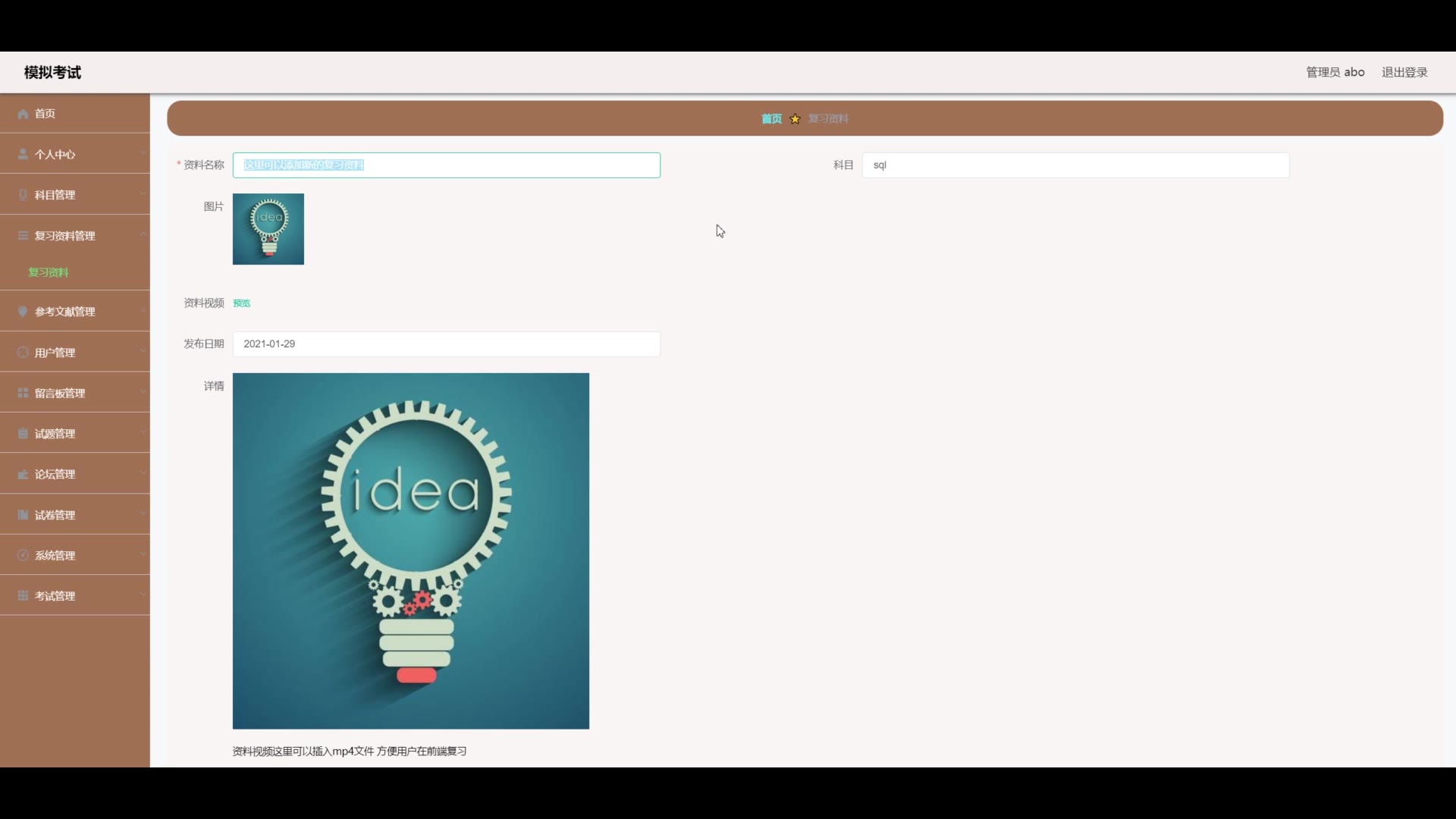Click the 发布日期 field showing 2021-01-29
This screenshot has height=819, width=1456.
coord(447,344)
